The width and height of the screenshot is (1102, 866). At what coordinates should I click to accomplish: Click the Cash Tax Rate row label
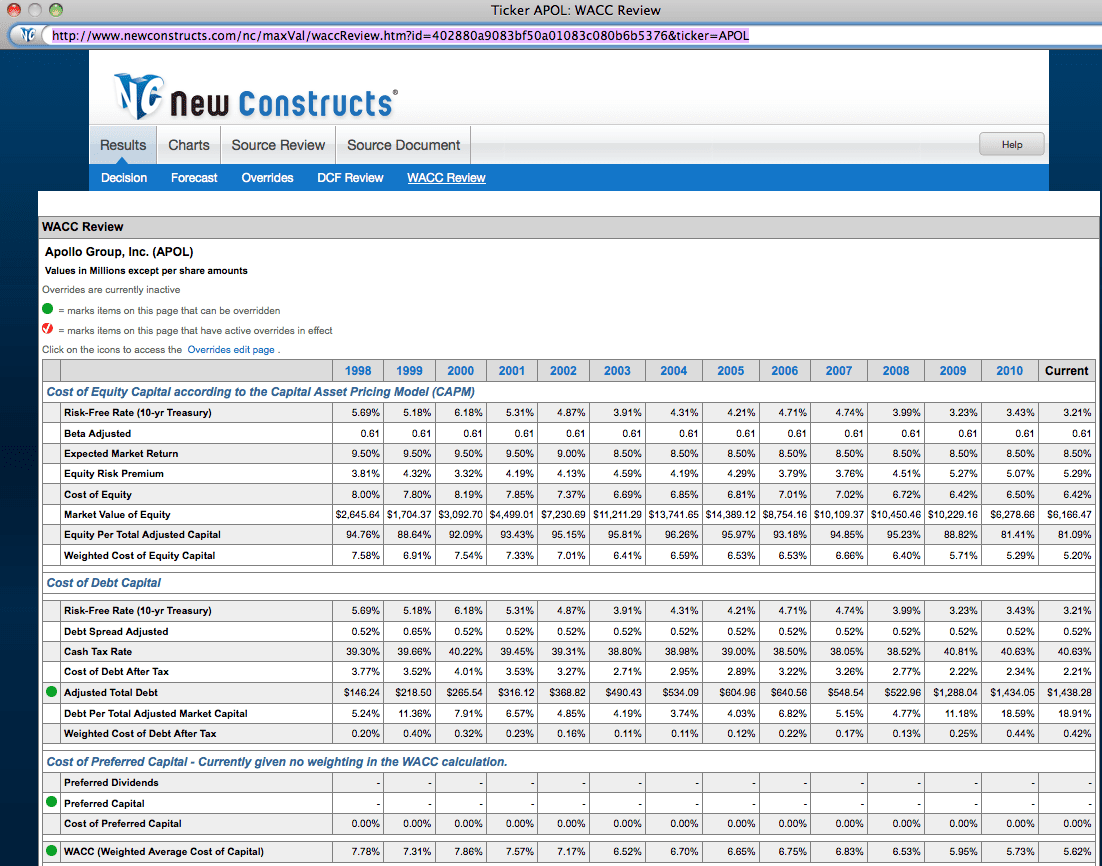click(x=98, y=652)
